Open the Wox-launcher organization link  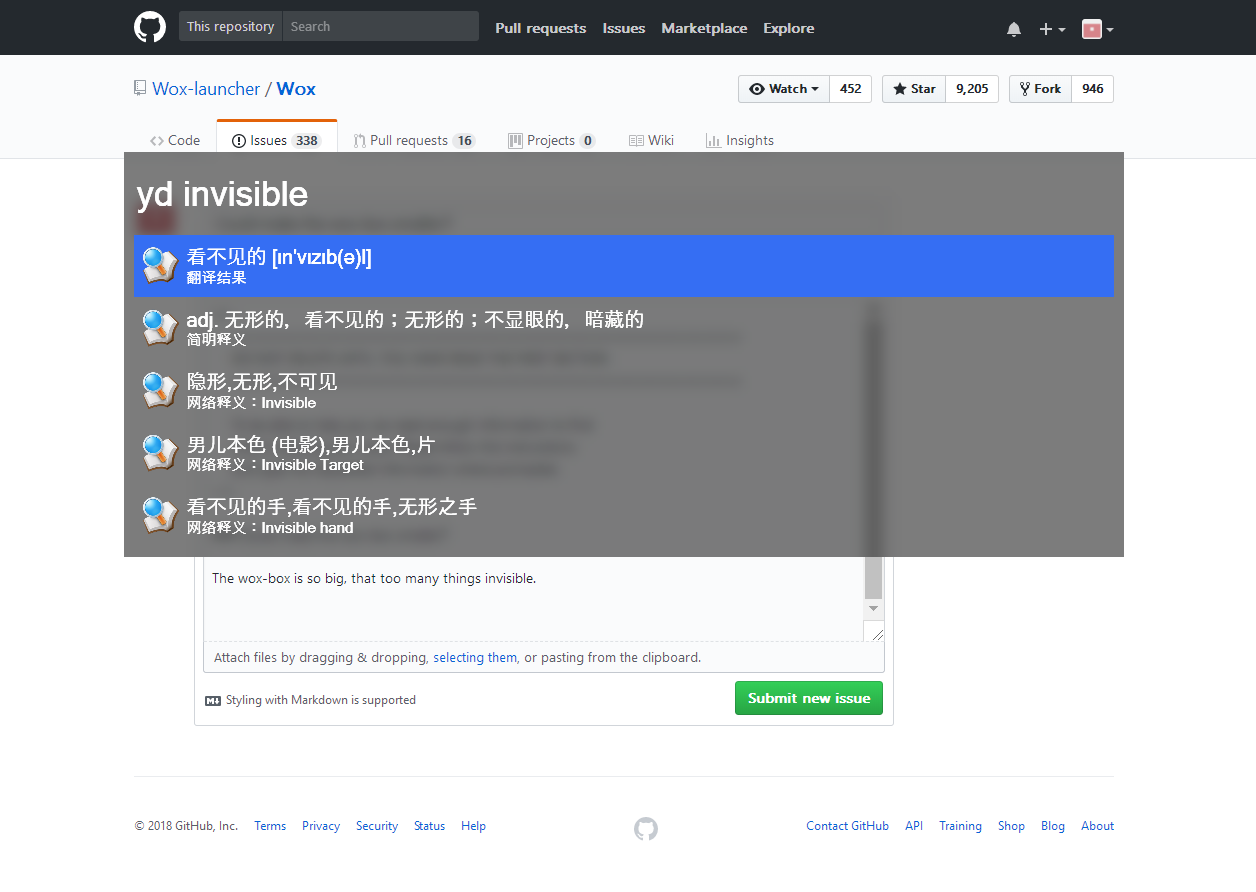coord(206,89)
